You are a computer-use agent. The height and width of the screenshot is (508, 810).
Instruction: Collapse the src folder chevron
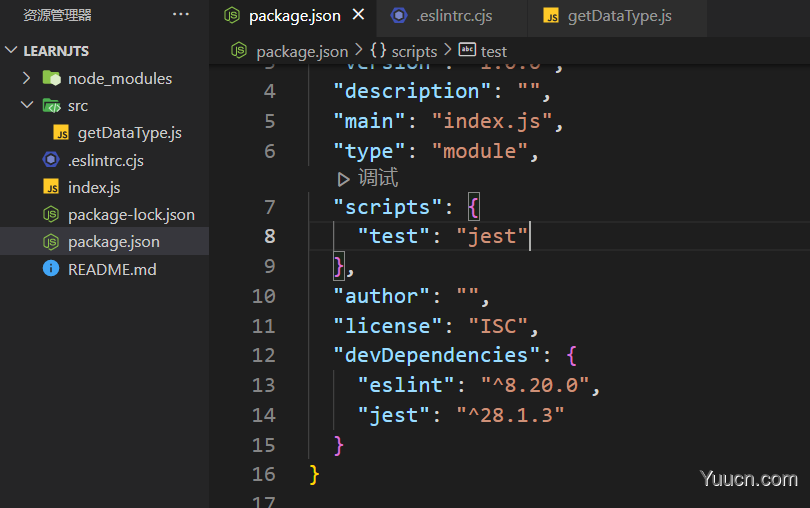pos(27,105)
